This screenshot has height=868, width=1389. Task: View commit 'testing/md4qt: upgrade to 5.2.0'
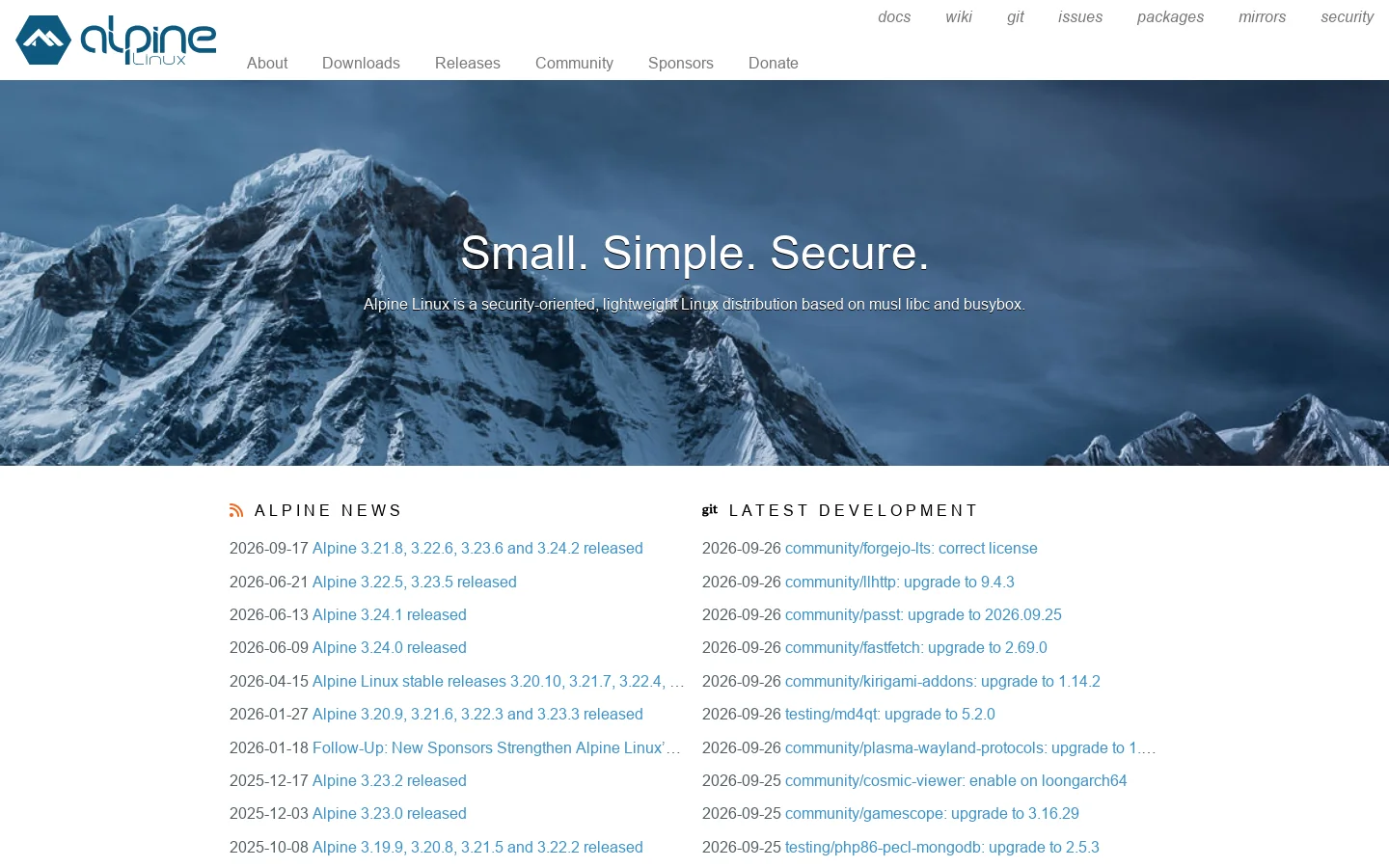point(890,714)
